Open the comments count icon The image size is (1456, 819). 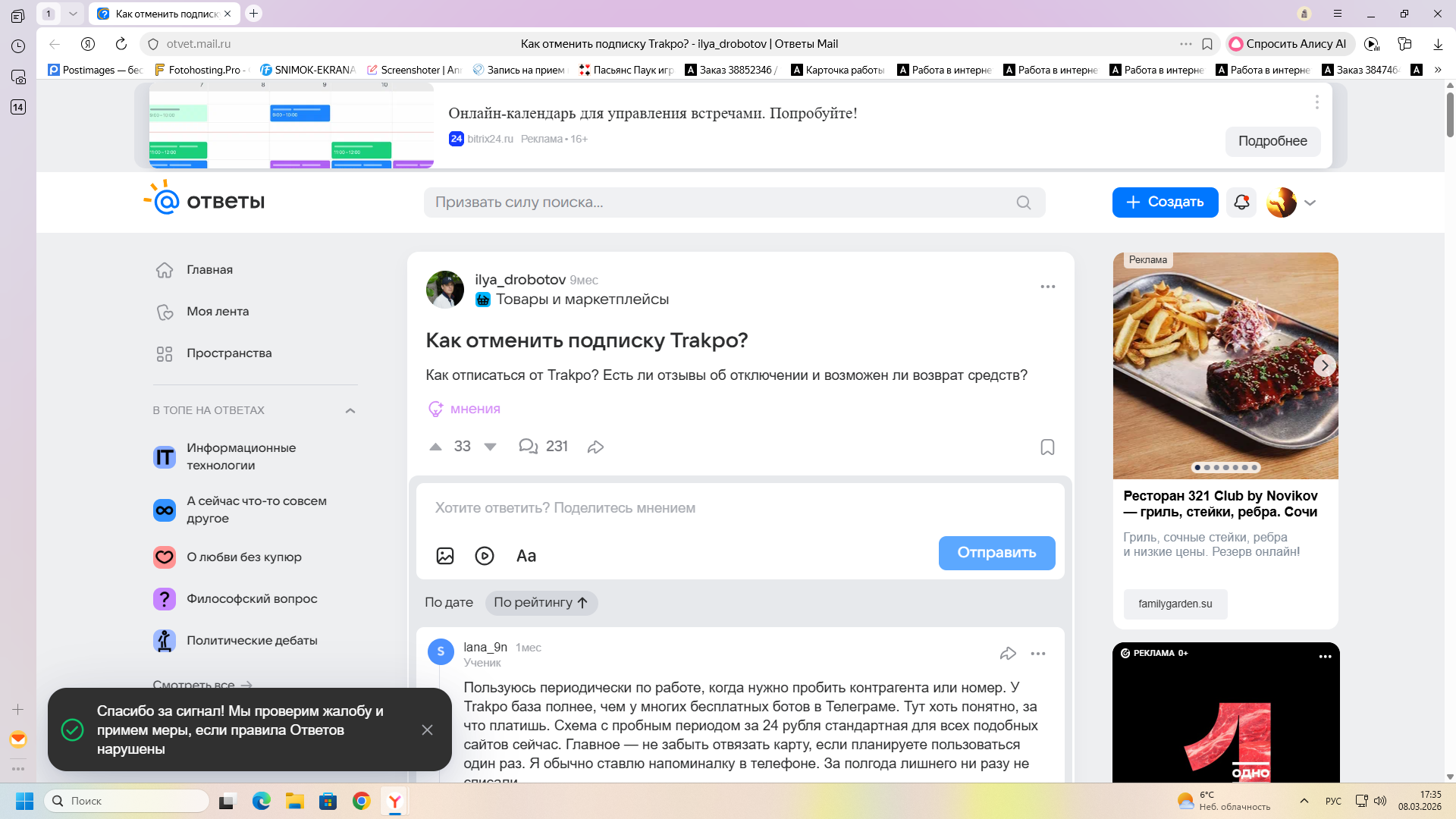[x=528, y=447]
